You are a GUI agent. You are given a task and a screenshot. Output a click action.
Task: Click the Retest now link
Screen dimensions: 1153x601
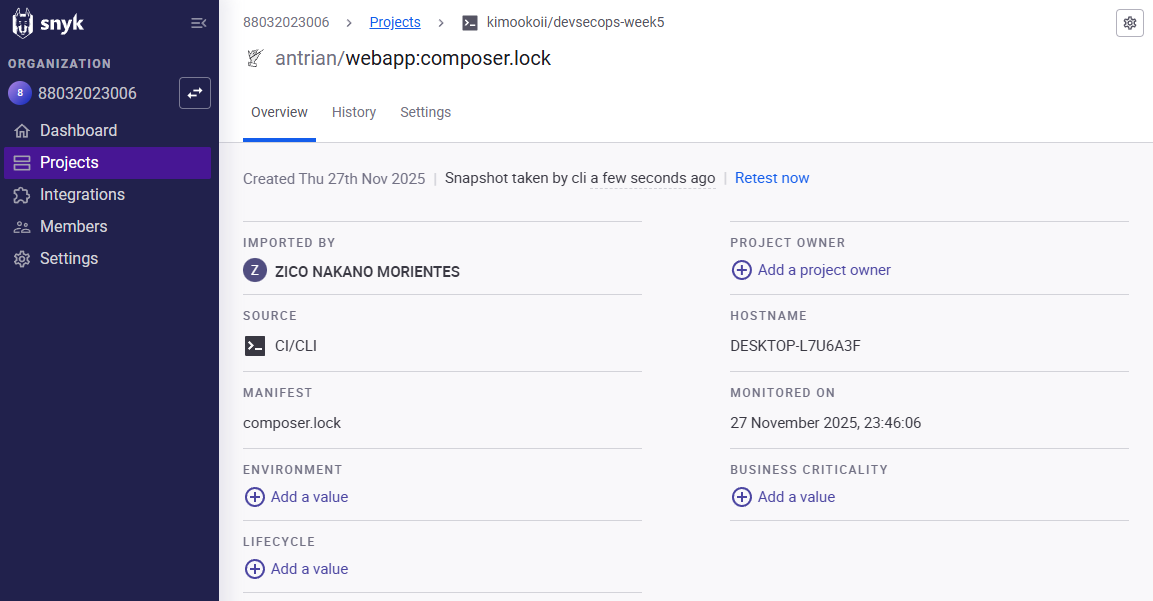point(771,178)
